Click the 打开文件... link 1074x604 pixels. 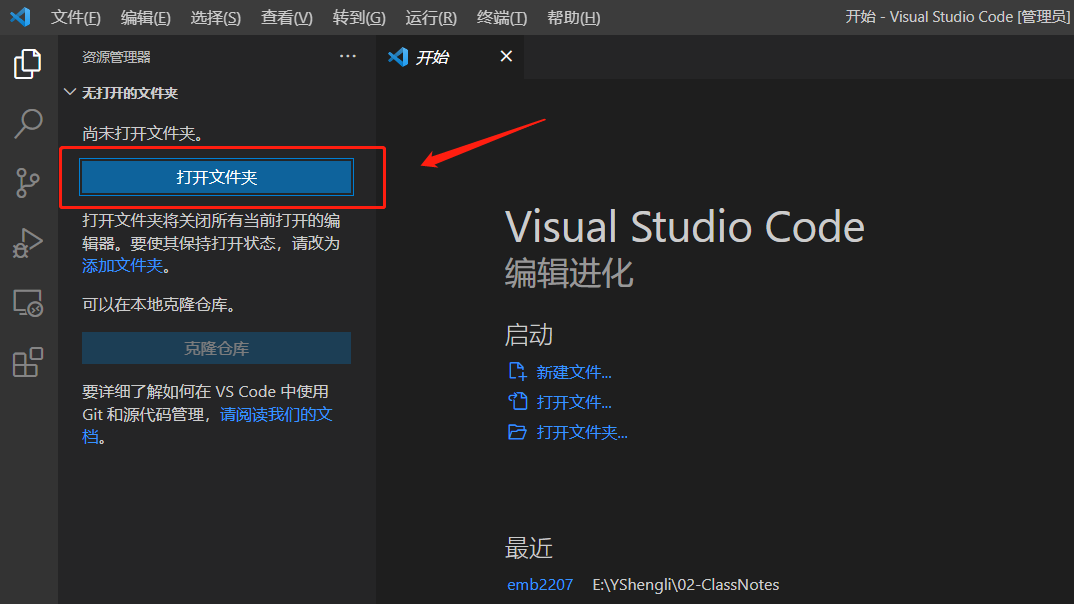click(x=573, y=402)
